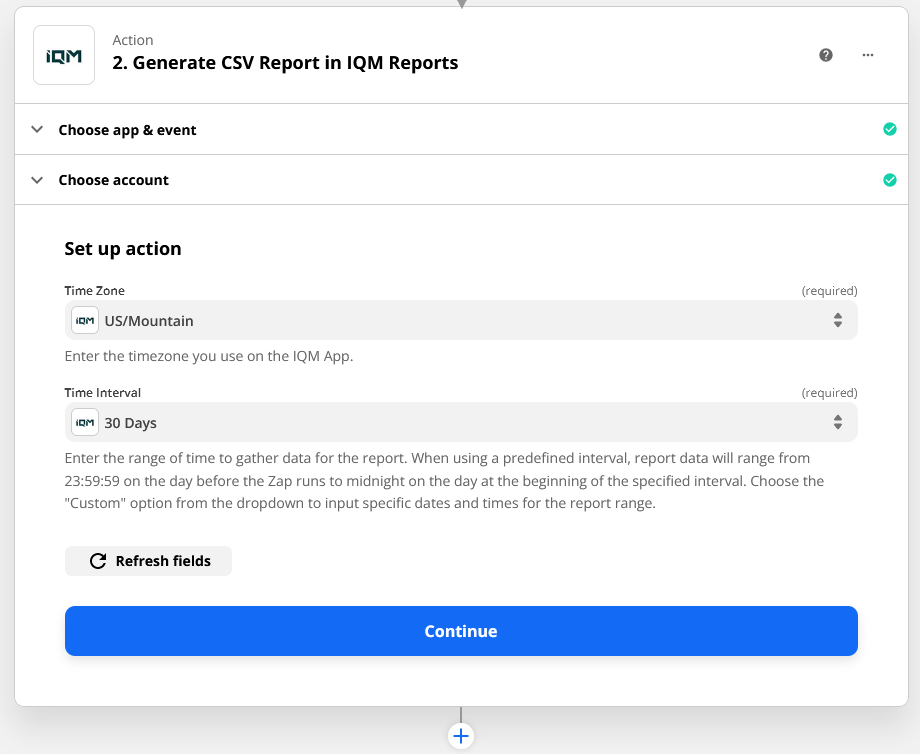Click the IQM icon inside Time Interval field
Image resolution: width=920 pixels, height=754 pixels.
[x=85, y=423]
